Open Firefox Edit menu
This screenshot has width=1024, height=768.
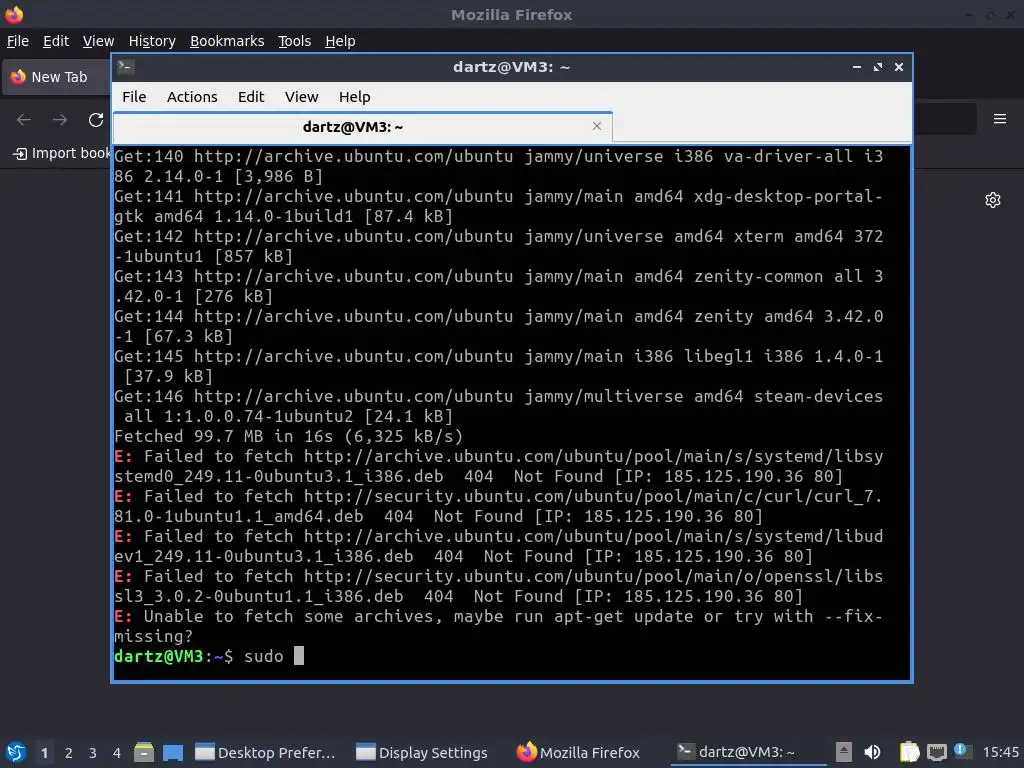point(56,41)
